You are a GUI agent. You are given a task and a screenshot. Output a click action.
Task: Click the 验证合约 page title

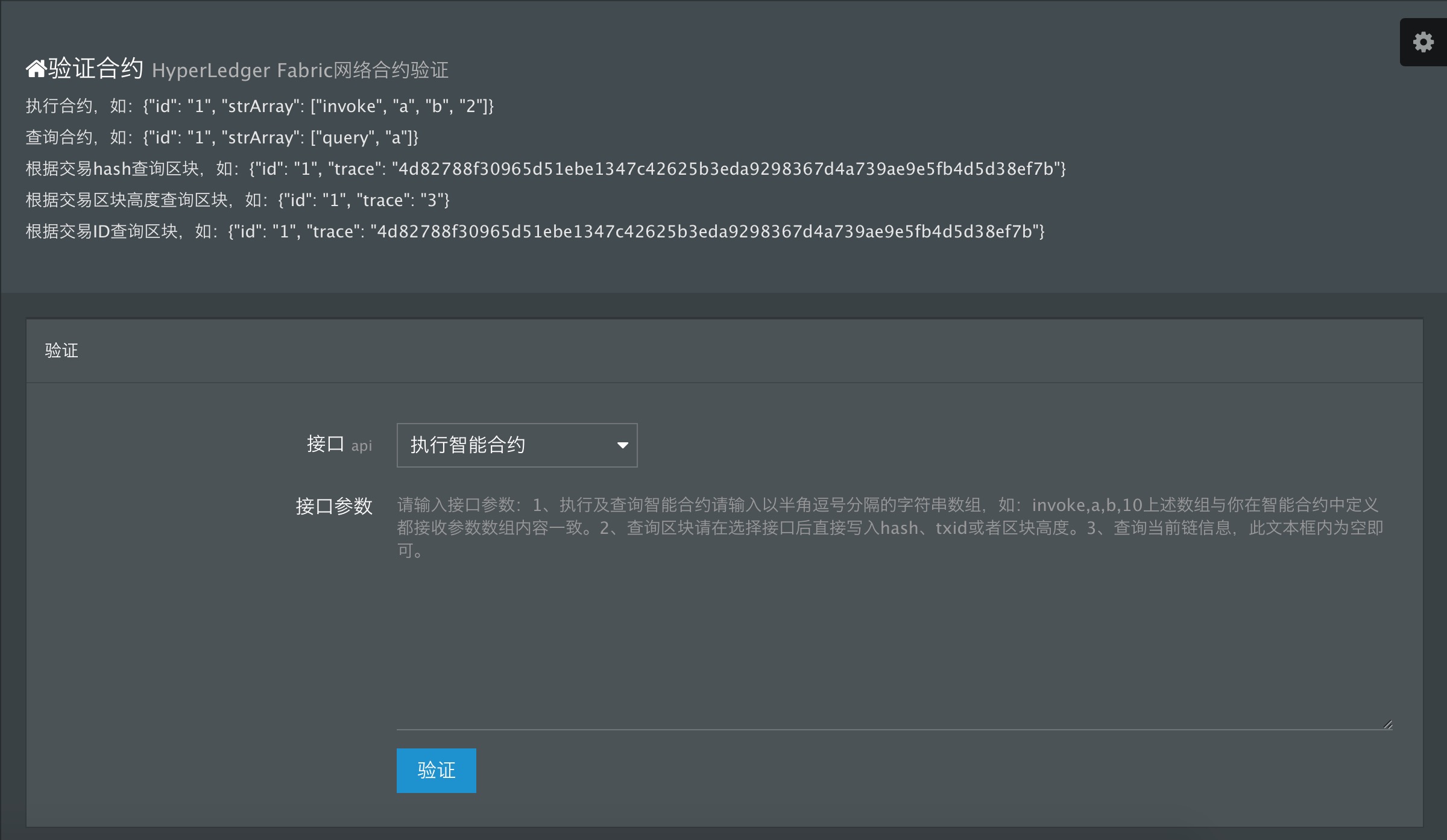pos(96,68)
